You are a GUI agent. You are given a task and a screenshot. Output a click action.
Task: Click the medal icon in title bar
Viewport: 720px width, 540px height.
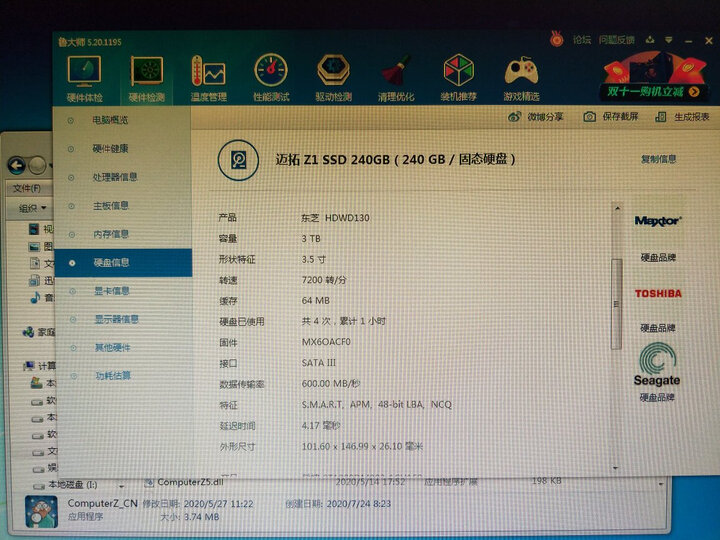pyautogui.click(x=557, y=39)
